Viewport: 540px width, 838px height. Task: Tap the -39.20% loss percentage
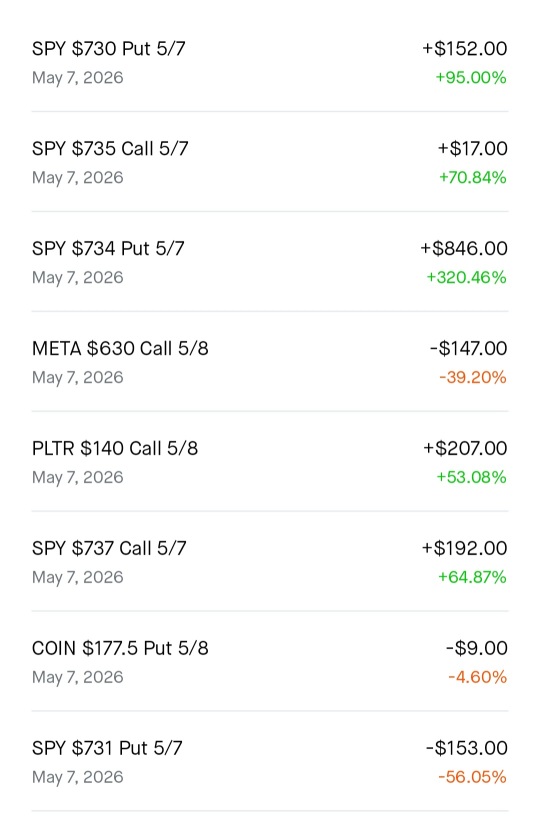coord(473,377)
